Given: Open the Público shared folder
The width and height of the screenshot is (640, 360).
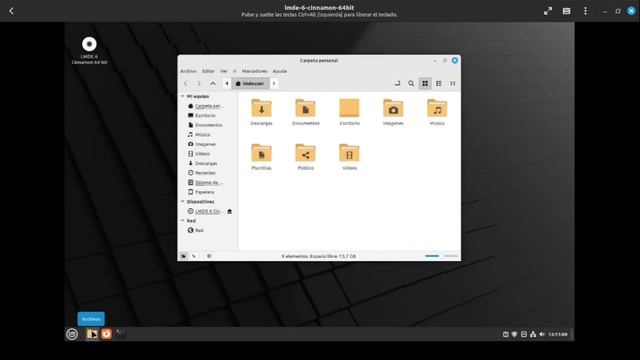Looking at the screenshot, I should coord(305,157).
